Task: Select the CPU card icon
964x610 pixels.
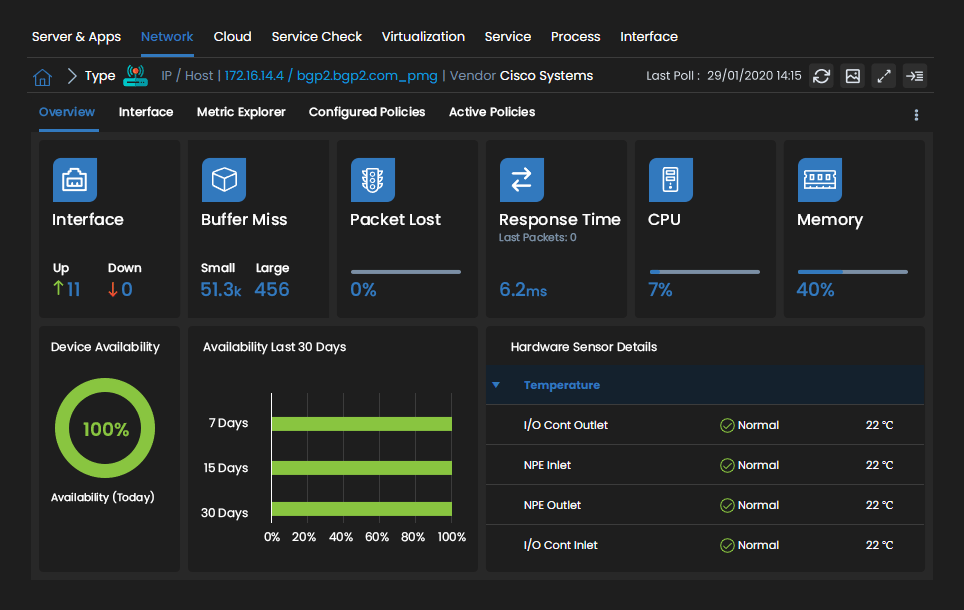Action: 670,180
